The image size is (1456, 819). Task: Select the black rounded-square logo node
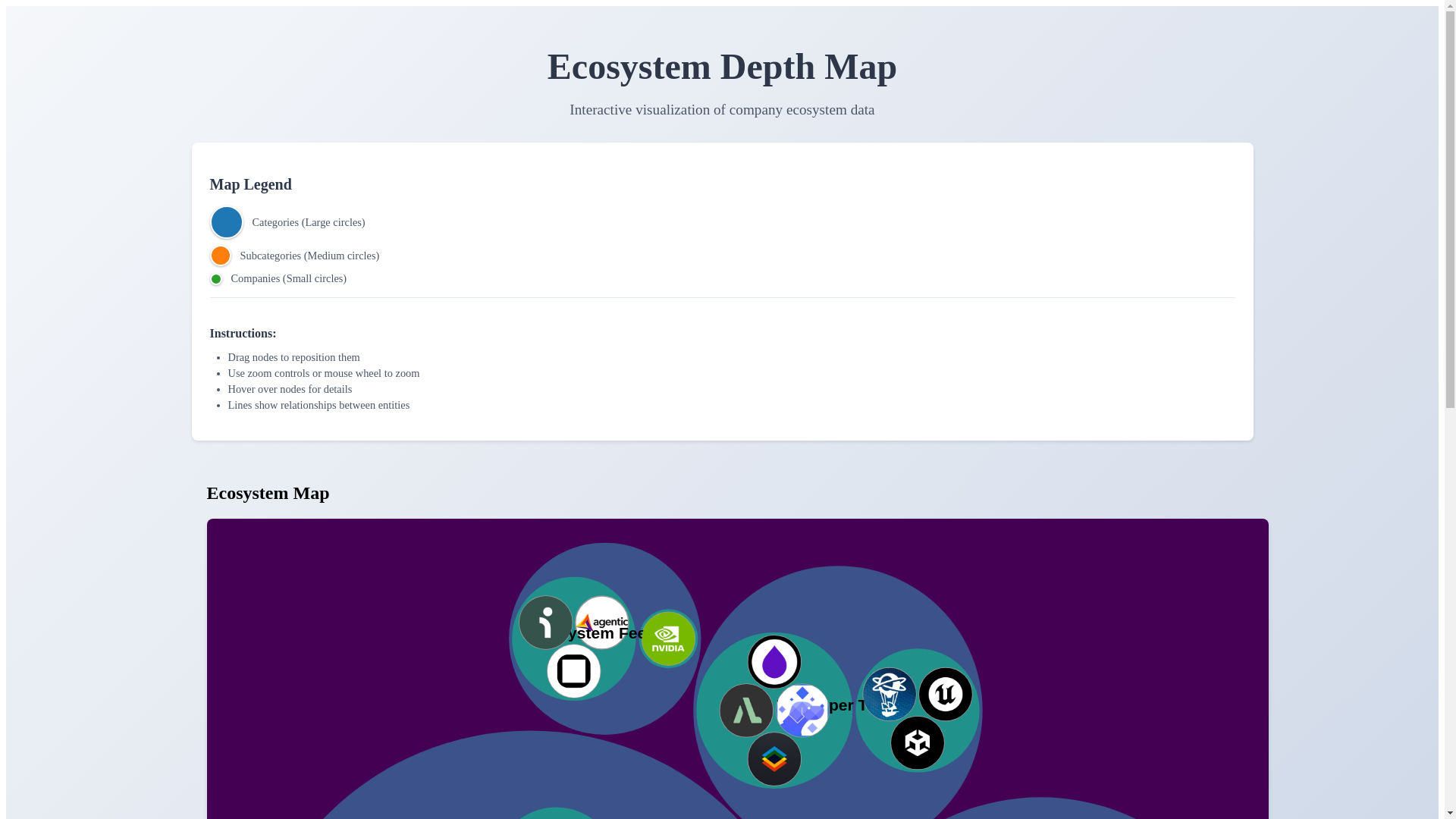click(574, 671)
